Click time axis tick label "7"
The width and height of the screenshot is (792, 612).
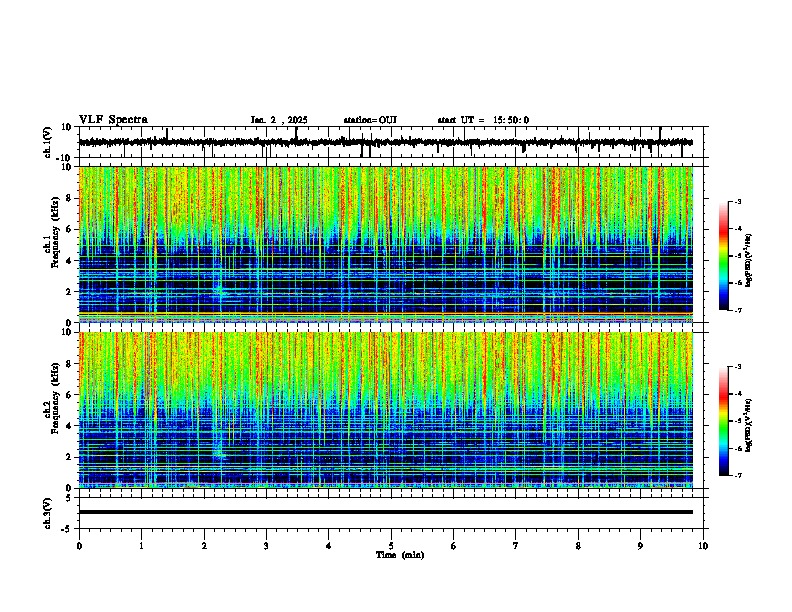[x=516, y=546]
